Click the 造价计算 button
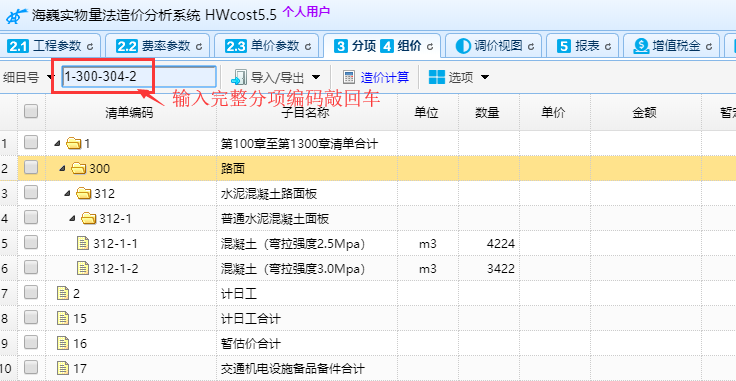The width and height of the screenshot is (736, 381). click(x=376, y=77)
